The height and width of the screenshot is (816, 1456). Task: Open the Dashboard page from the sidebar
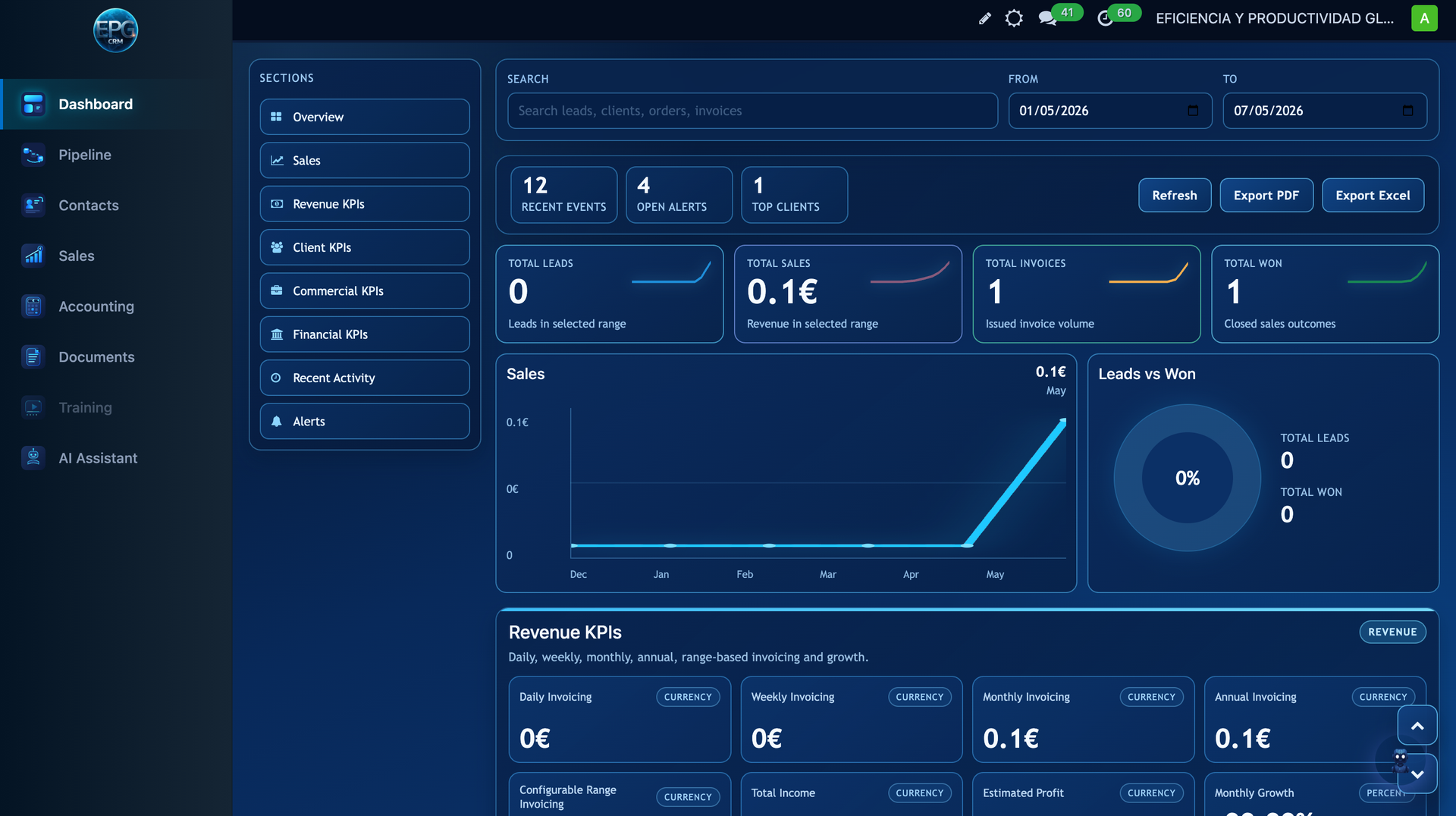pyautogui.click(x=116, y=104)
